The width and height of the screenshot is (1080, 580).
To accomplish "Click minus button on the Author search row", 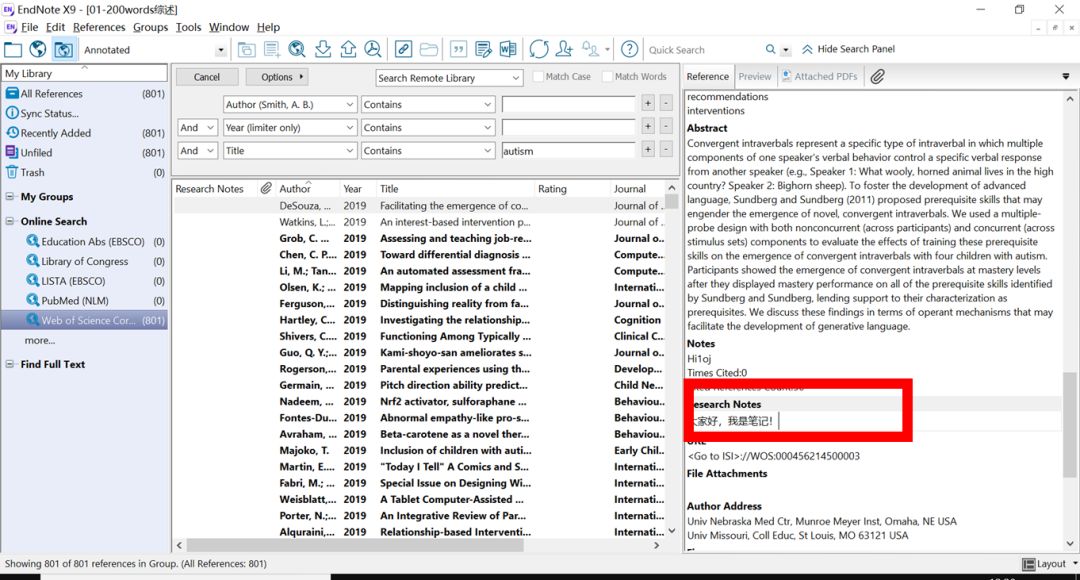I will pos(665,103).
